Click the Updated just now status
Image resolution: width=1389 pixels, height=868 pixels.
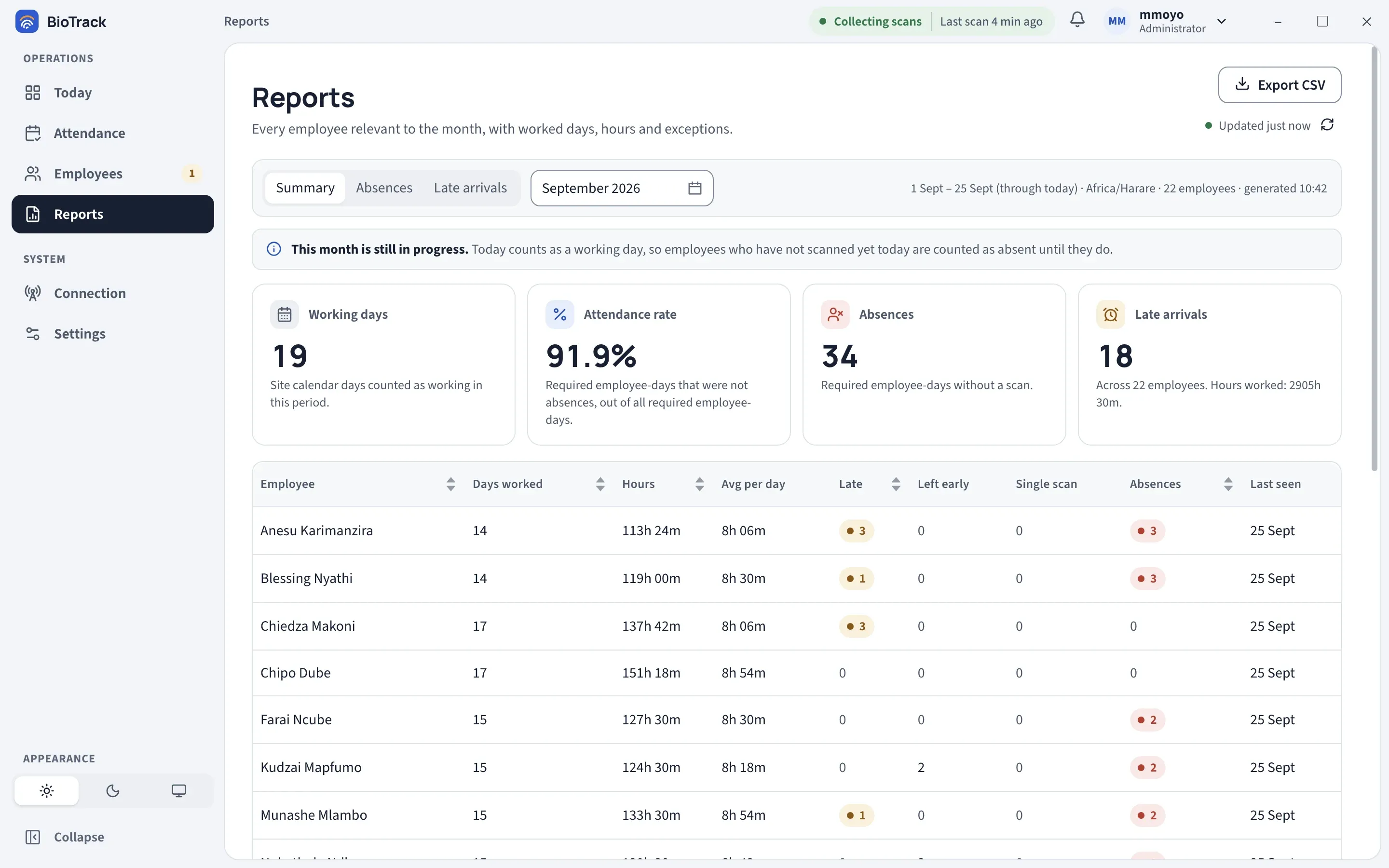1257,126
